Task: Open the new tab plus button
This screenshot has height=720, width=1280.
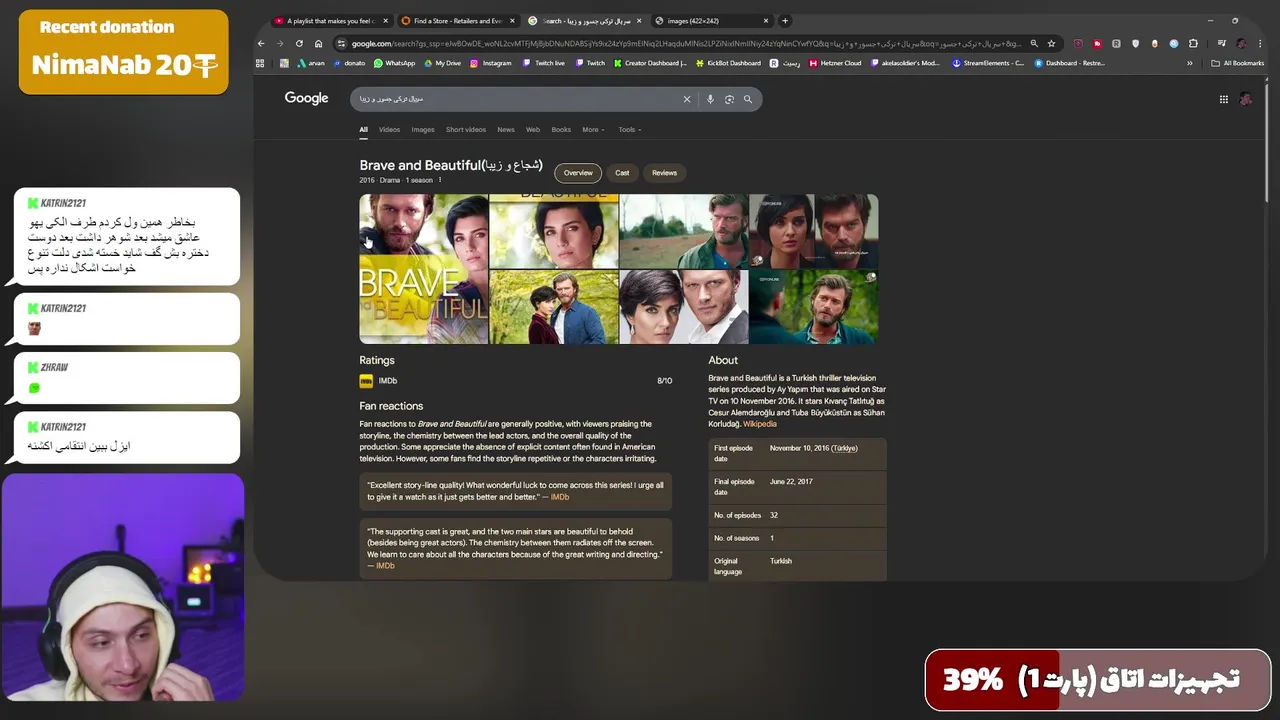Action: pyautogui.click(x=785, y=20)
